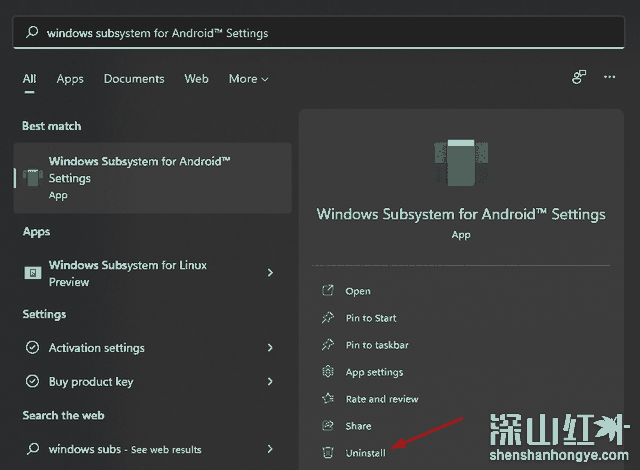This screenshot has height=470, width=640.
Task: Expand 'windows subs' web results chevron
Action: (270, 449)
